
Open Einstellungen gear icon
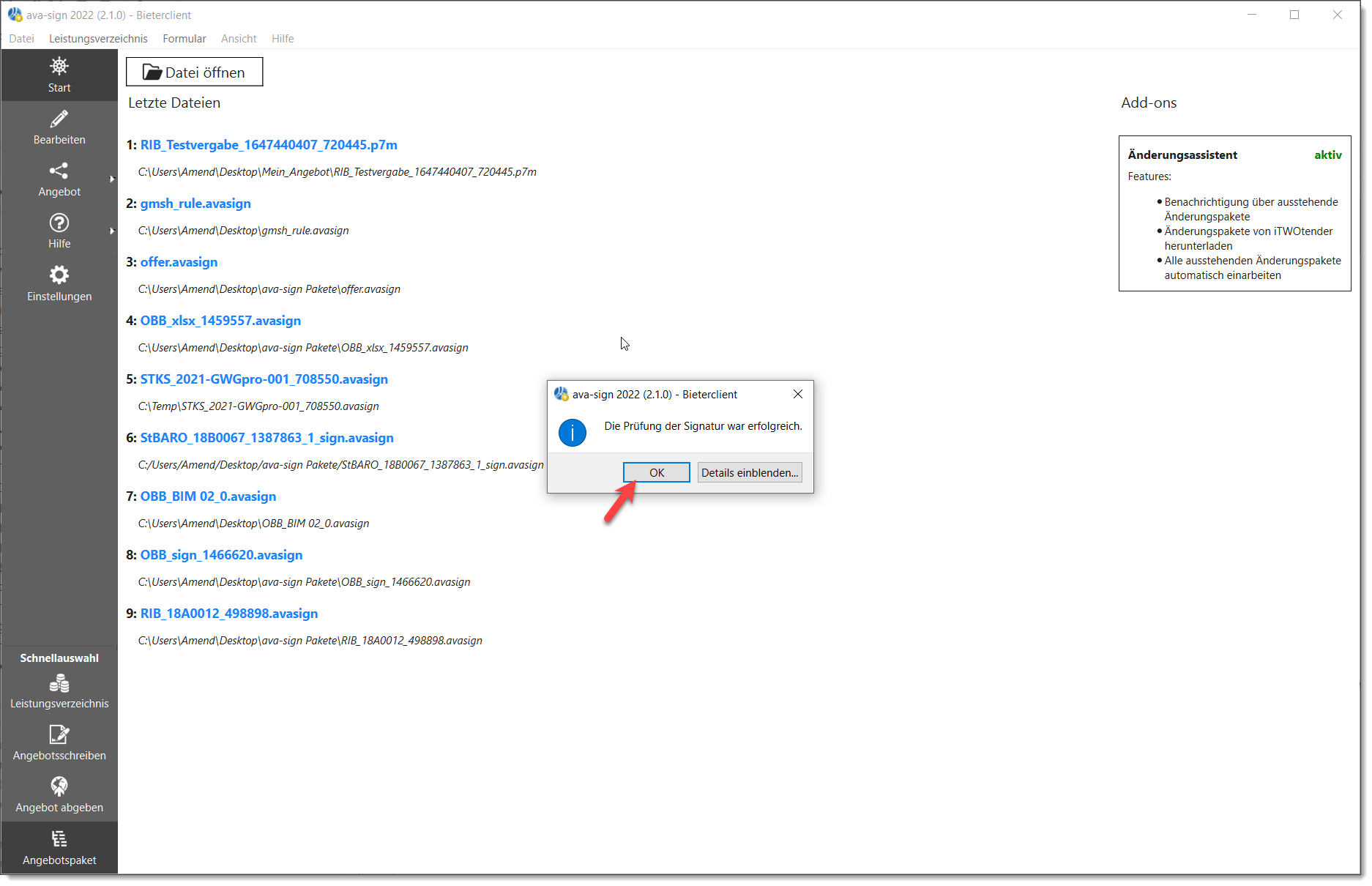tap(59, 275)
